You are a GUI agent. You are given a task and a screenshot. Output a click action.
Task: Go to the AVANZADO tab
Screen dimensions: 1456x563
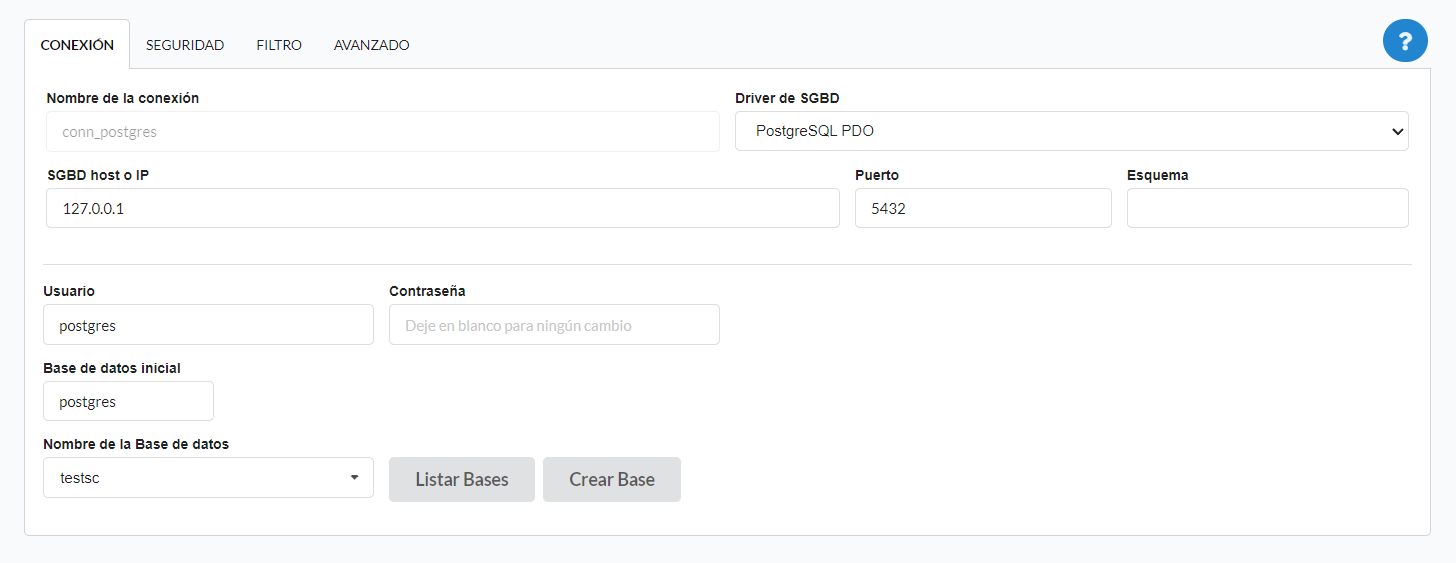click(371, 45)
